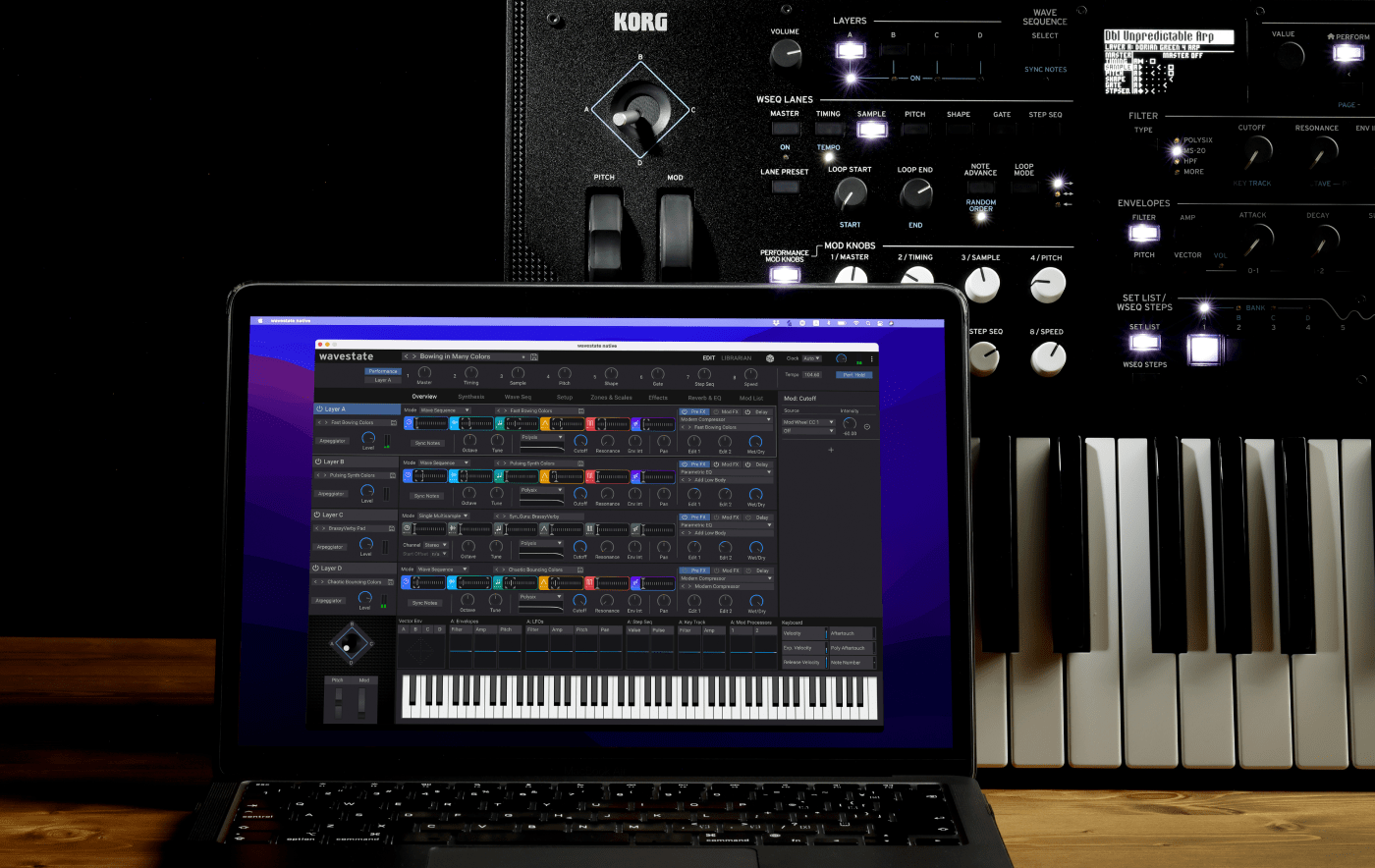Click the Arpeggiator button in Layer A

333,441
